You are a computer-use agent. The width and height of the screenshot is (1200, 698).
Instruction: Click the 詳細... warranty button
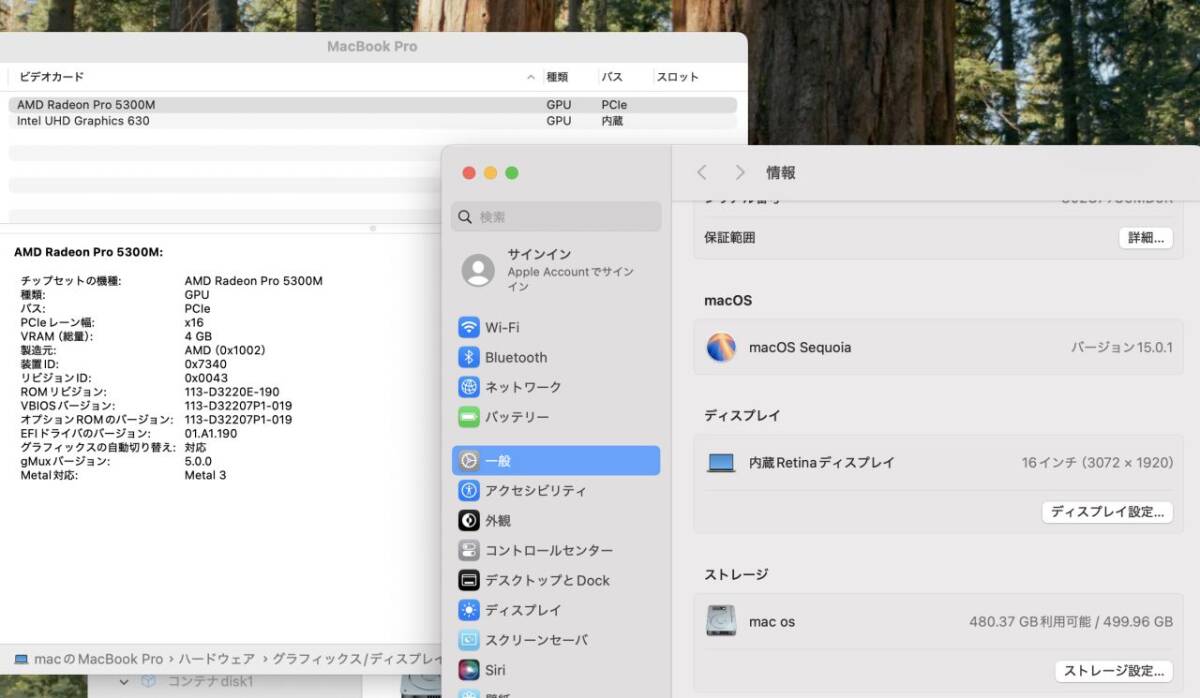[1145, 238]
